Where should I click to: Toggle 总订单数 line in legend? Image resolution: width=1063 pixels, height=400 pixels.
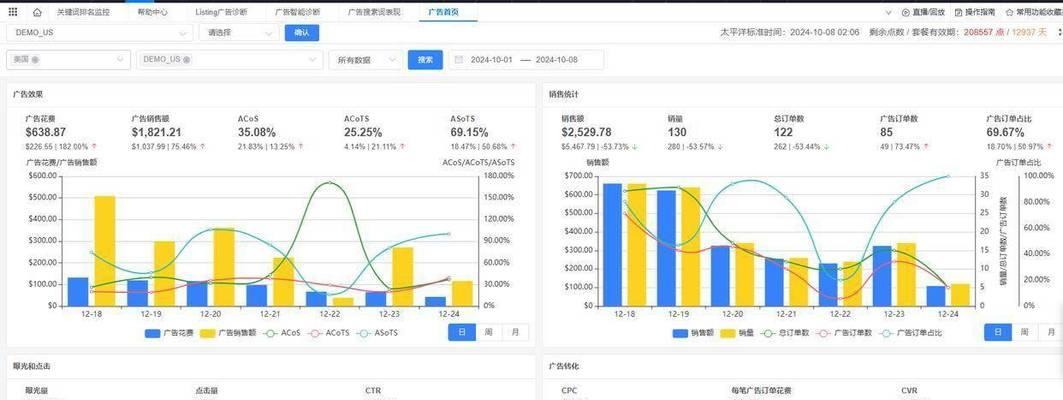(x=786, y=333)
